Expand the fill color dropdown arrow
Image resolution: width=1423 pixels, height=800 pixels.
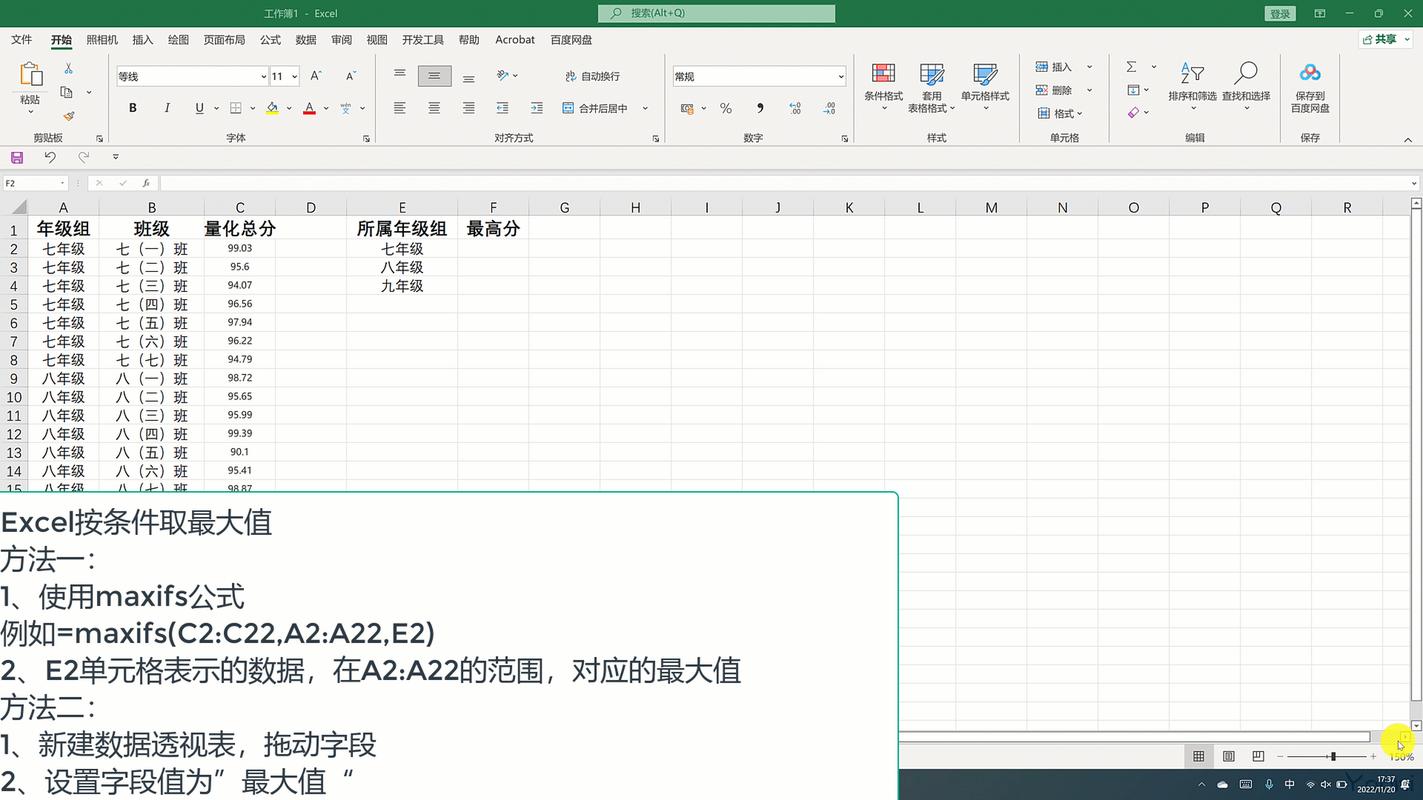click(x=289, y=108)
